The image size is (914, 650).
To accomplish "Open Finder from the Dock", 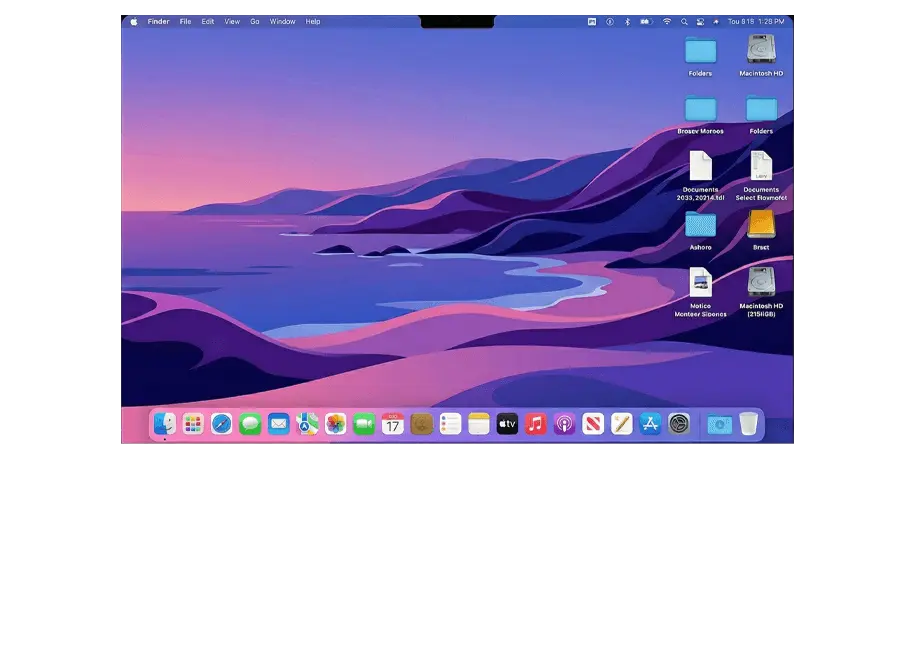I will click(165, 424).
